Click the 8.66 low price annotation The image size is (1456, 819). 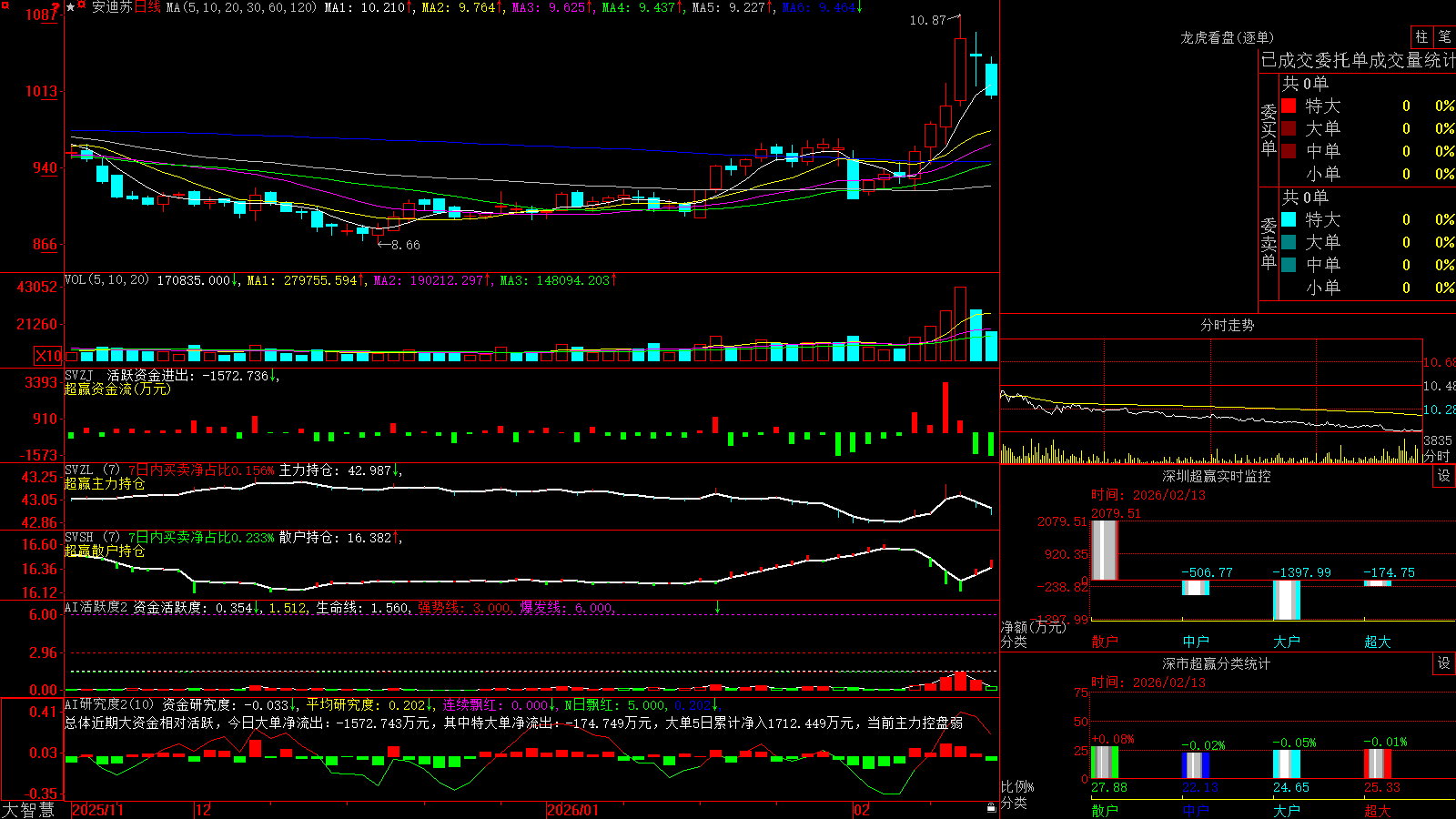point(406,245)
